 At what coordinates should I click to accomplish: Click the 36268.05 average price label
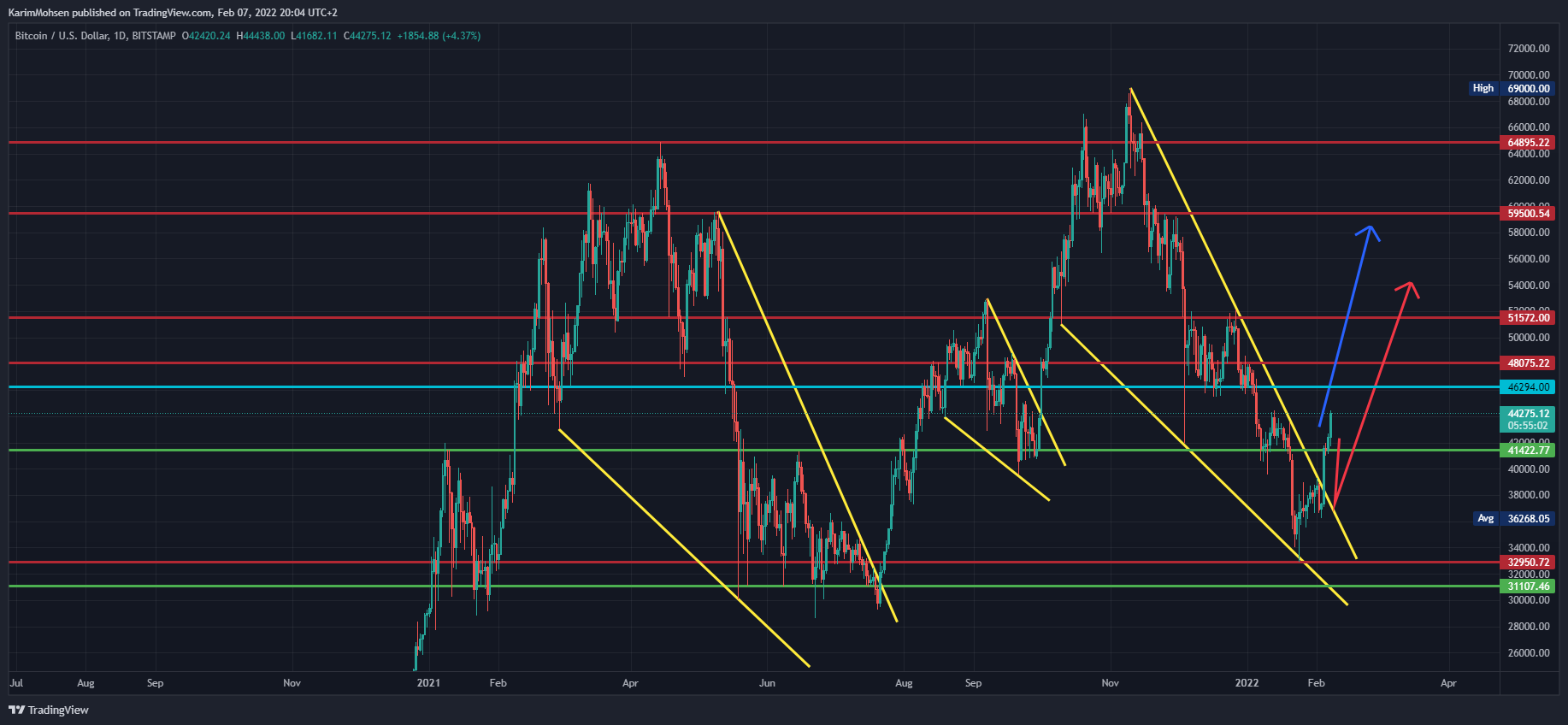point(1528,519)
